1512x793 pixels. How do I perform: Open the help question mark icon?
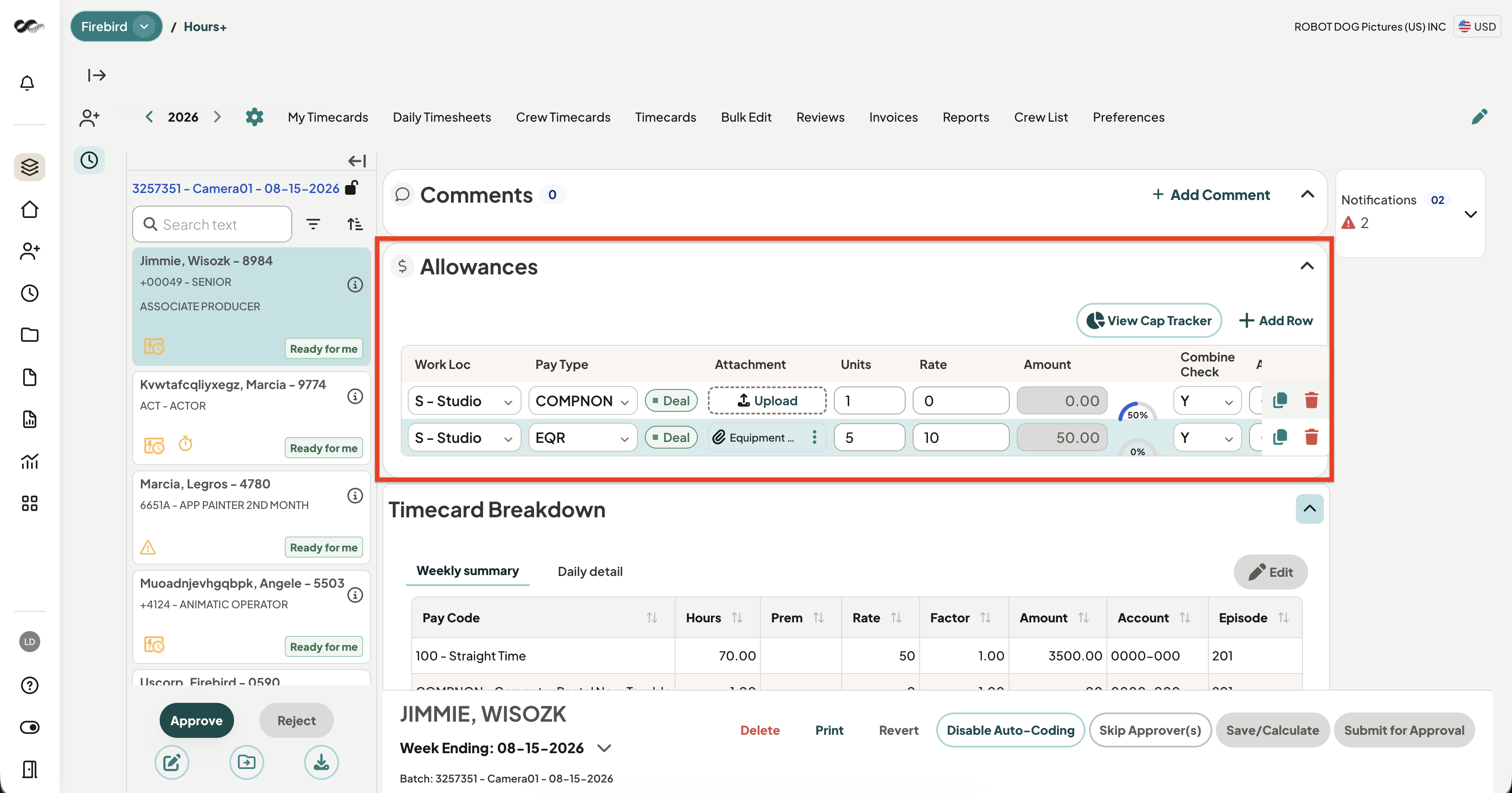pos(29,685)
